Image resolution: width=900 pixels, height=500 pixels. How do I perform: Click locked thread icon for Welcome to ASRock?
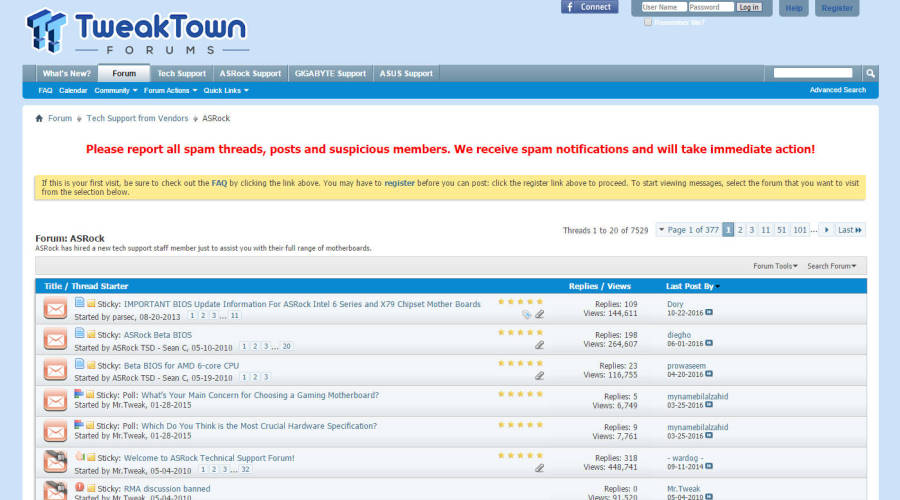click(x=55, y=462)
